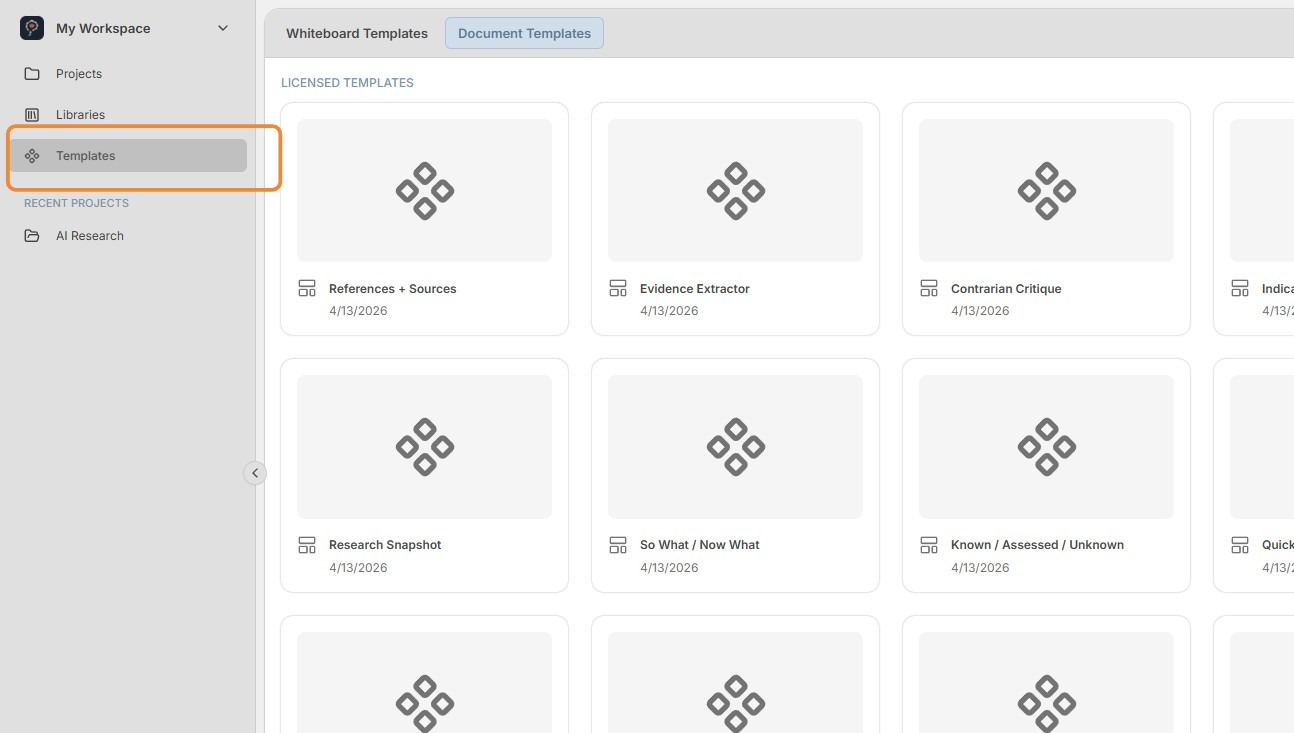Click the layout icon beside Research Snapshot
The image size is (1294, 733).
(x=307, y=545)
